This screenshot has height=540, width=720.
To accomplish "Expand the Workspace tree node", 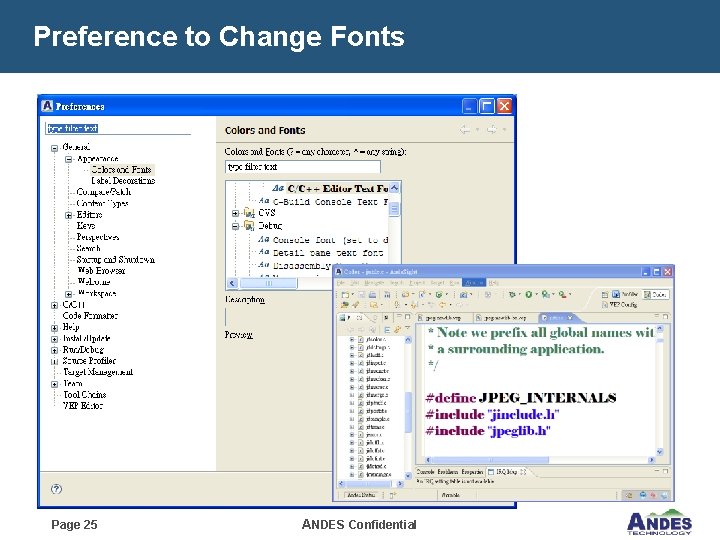I will pyautogui.click(x=69, y=294).
